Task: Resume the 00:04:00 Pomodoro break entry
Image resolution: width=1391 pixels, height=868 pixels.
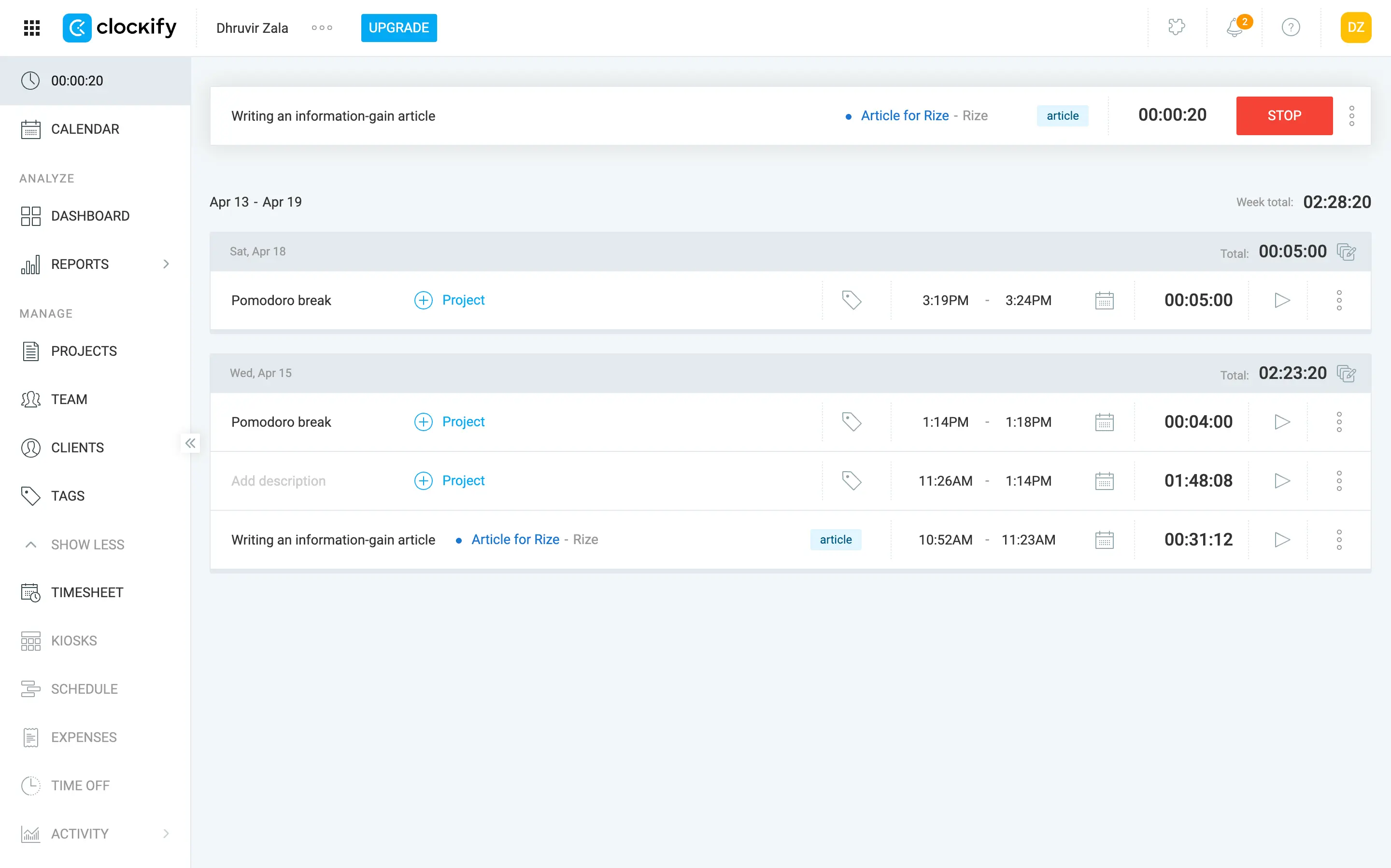Action: 1282,422
